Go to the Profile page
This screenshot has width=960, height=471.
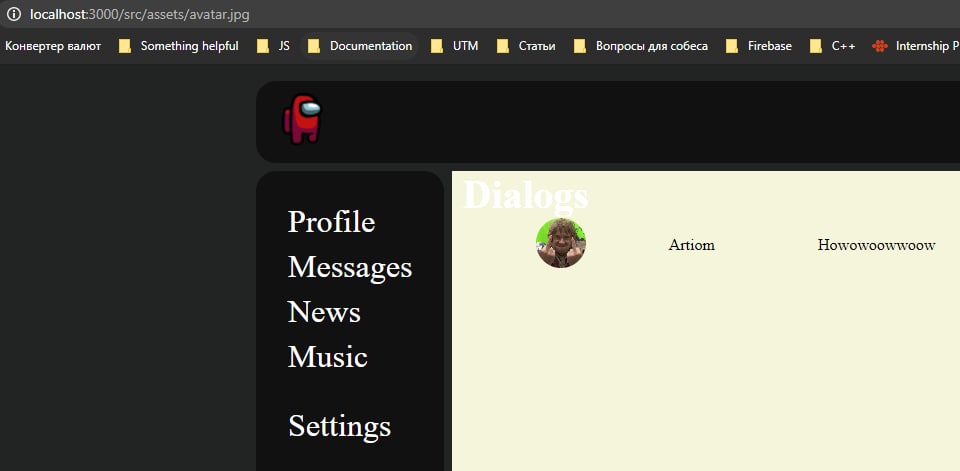pos(331,221)
